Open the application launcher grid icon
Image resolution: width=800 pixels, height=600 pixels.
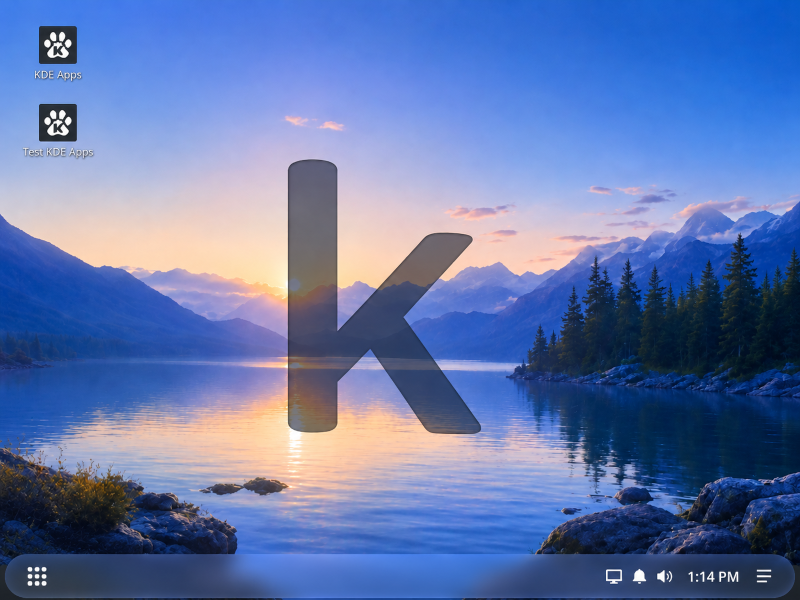[37, 577]
